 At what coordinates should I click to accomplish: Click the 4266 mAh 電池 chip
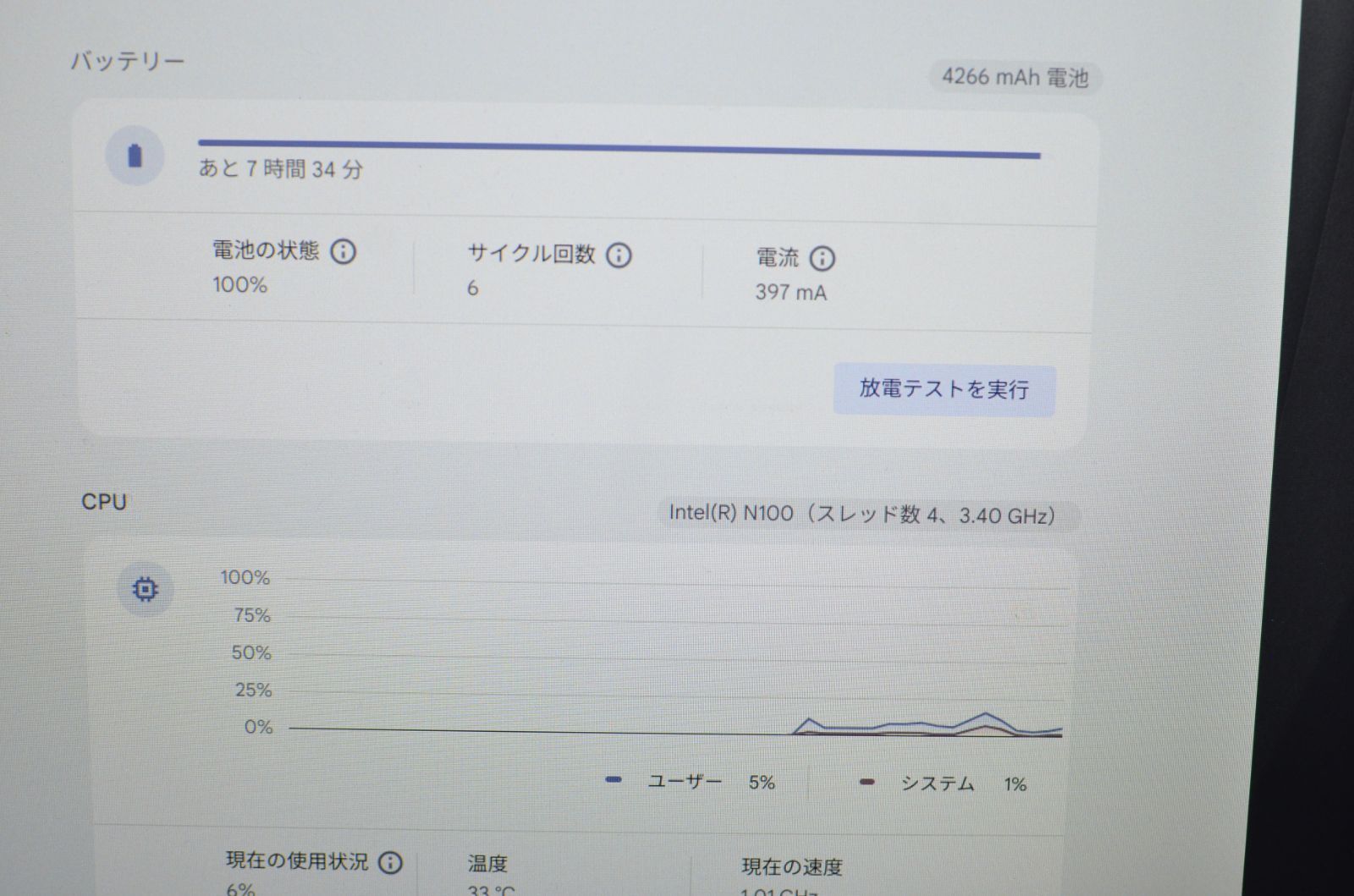[1015, 77]
